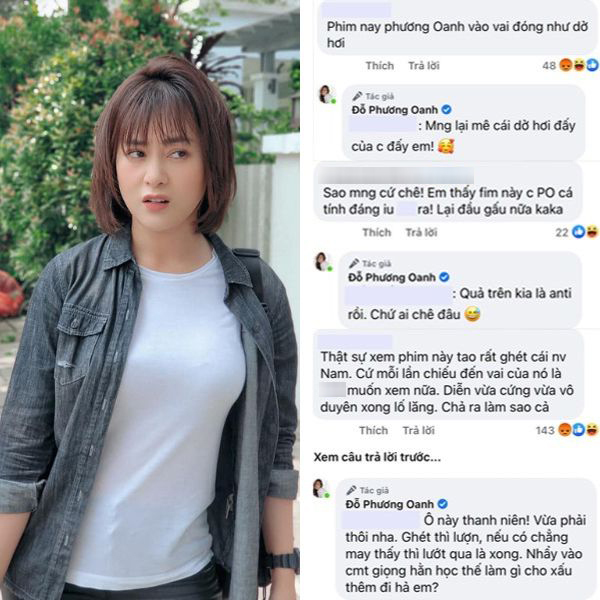The image size is (600, 600).
Task: Click Trả lời under the 'dở hơi' comment
Action: pos(424,66)
